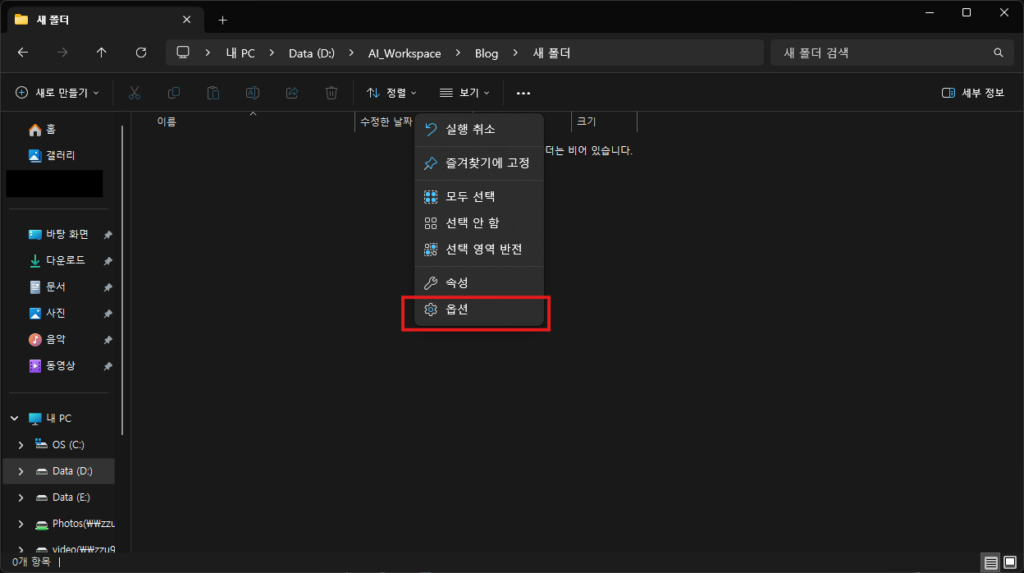Unpin 바탕 화면 using its pin icon
Viewport: 1024px width, 573px height.
108,235
